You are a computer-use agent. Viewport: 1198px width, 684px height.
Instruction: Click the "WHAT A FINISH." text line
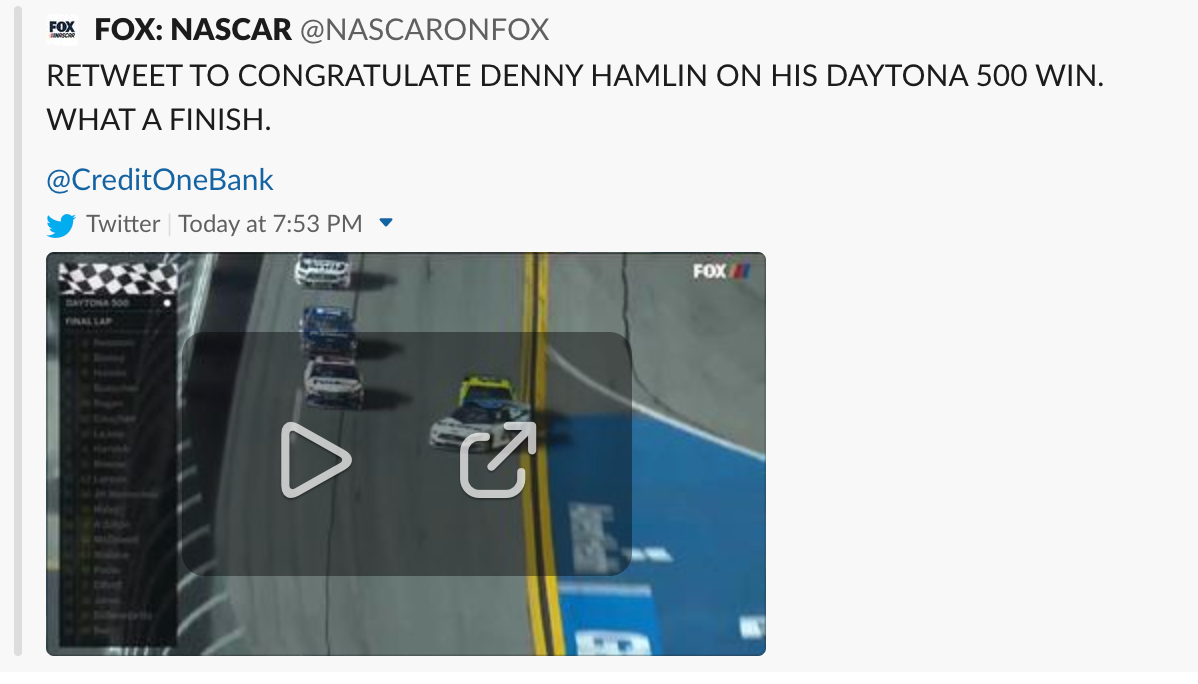click(x=158, y=122)
